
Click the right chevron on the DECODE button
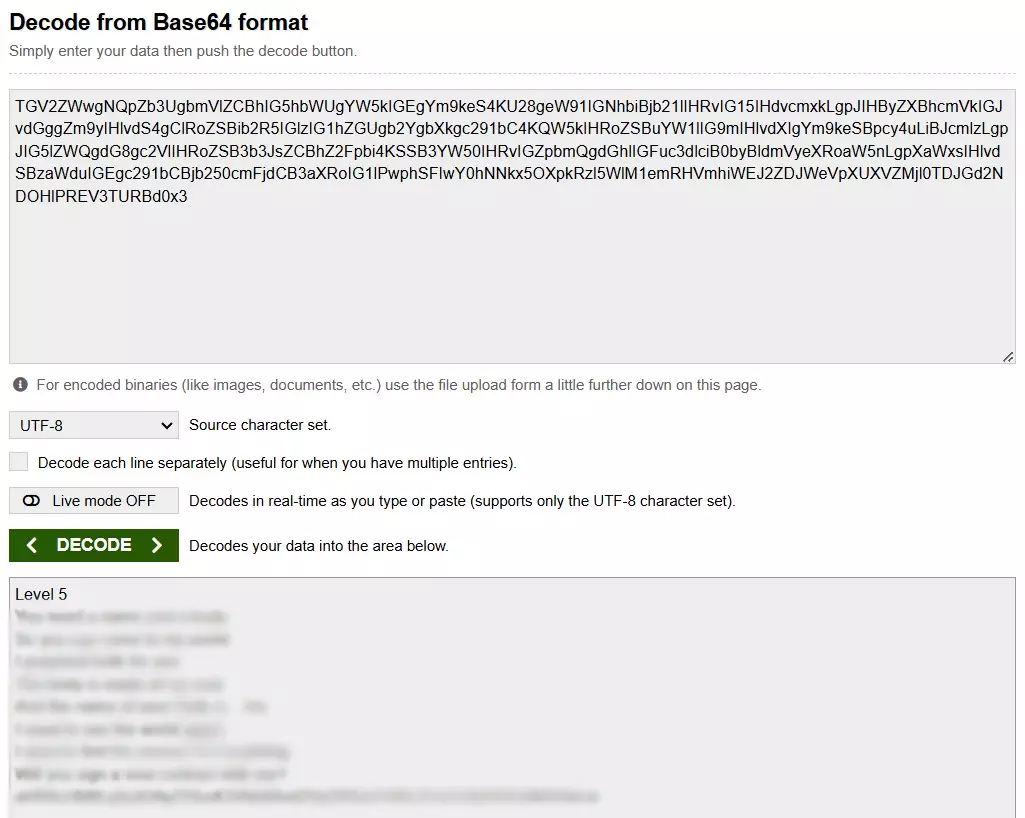(156, 545)
